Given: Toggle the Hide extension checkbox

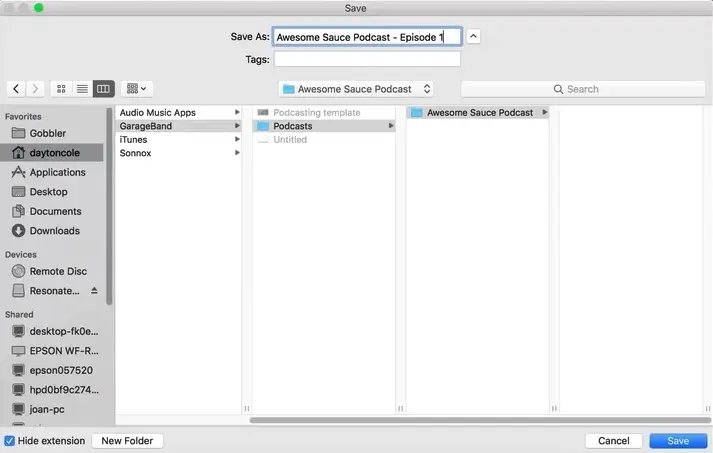Looking at the screenshot, I should point(10,441).
